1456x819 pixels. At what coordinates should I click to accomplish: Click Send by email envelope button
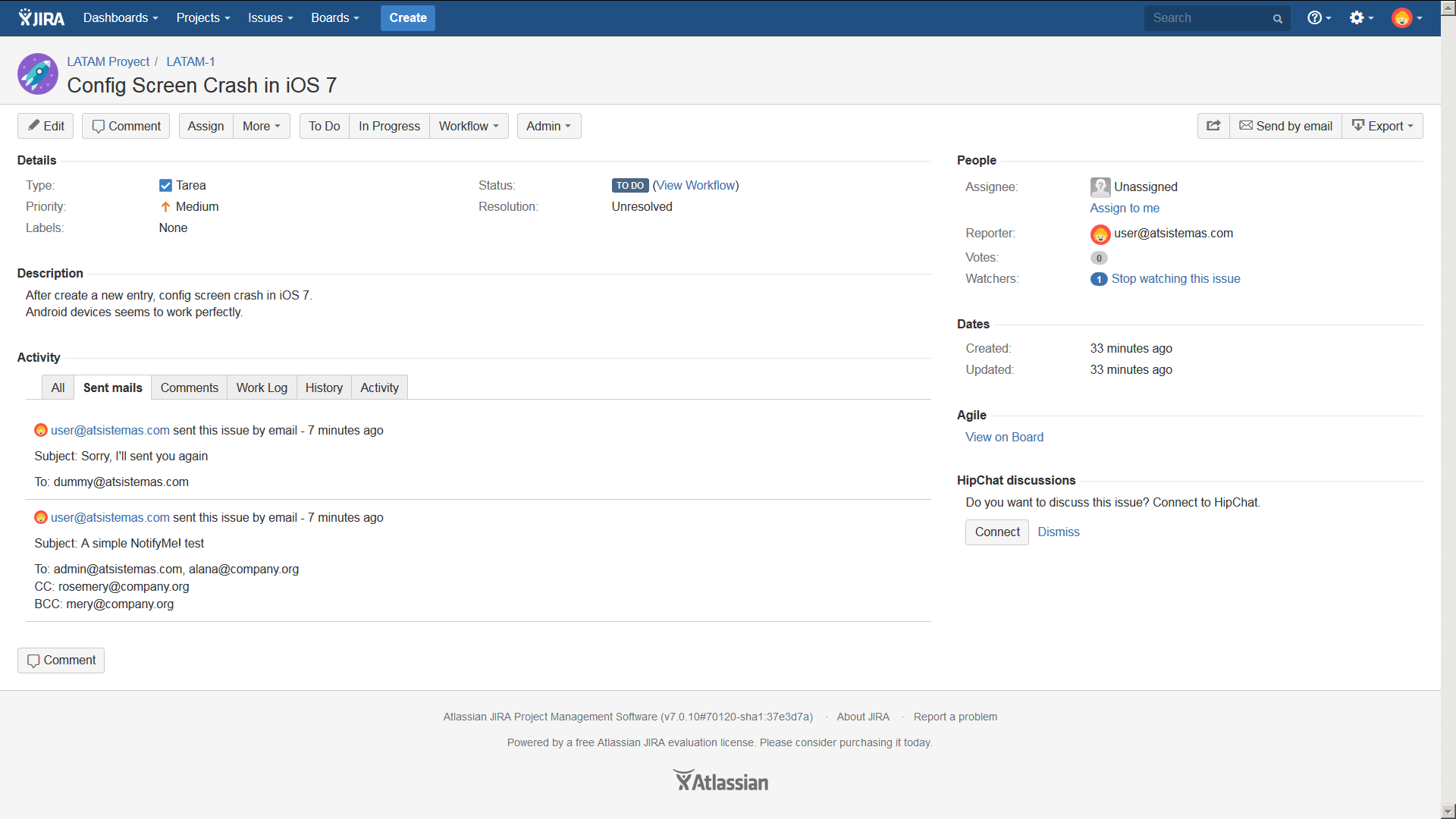click(x=1285, y=126)
